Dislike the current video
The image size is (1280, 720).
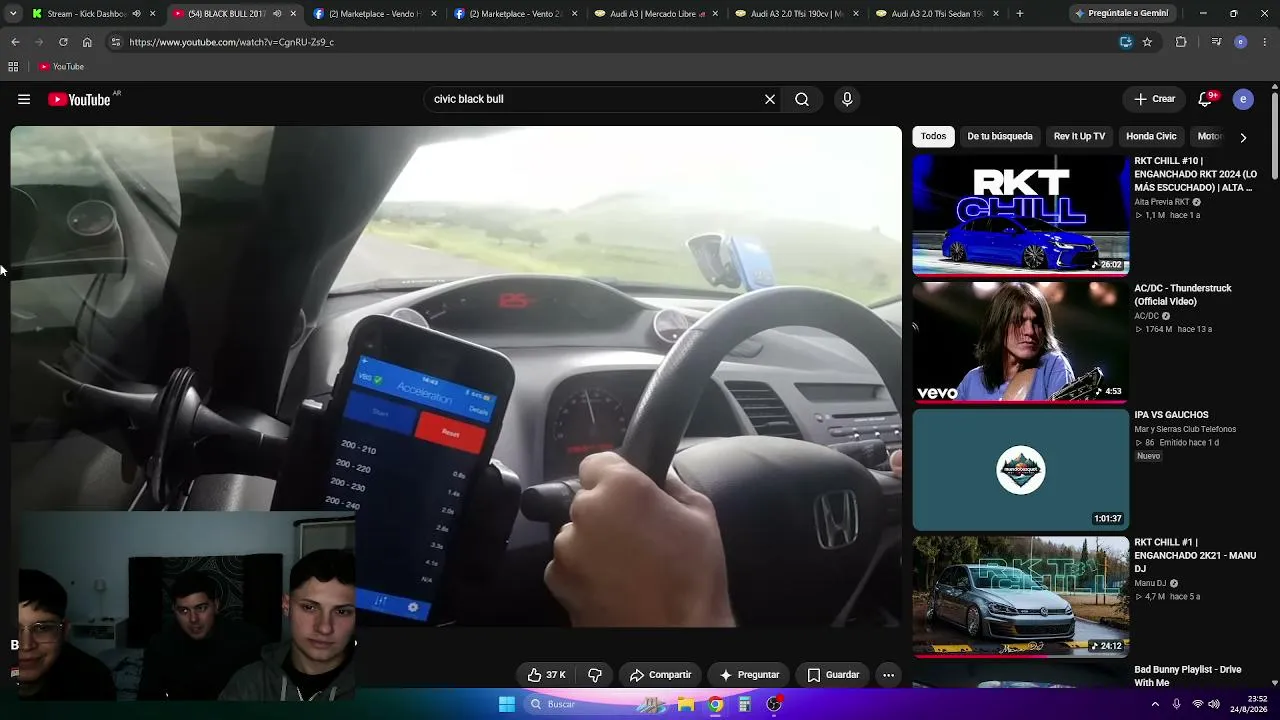tap(595, 675)
